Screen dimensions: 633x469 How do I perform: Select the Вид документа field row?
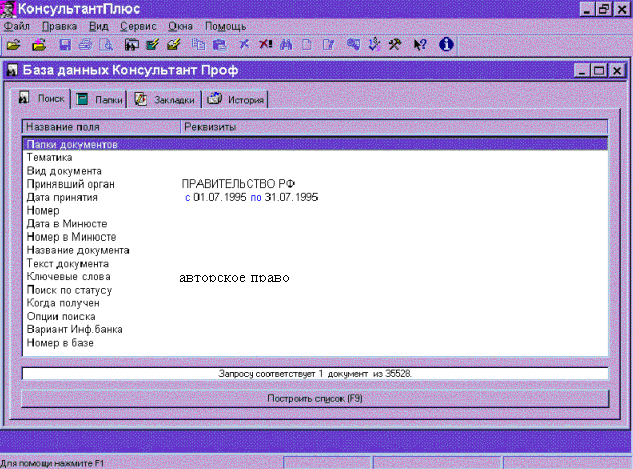click(x=315, y=171)
